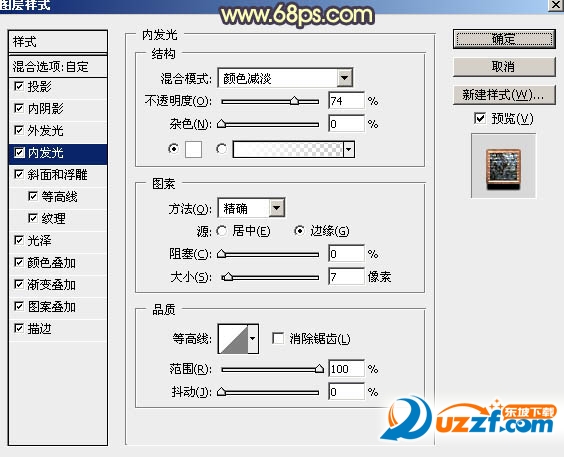This screenshot has width=564, height=457.
Task: Toggle the 内阴影 checkbox
Action: [19, 108]
